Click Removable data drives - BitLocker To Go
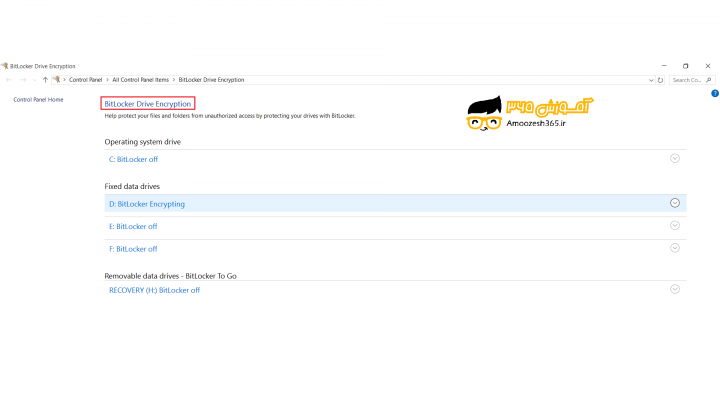Screen dimensions: 720x400 (170, 276)
